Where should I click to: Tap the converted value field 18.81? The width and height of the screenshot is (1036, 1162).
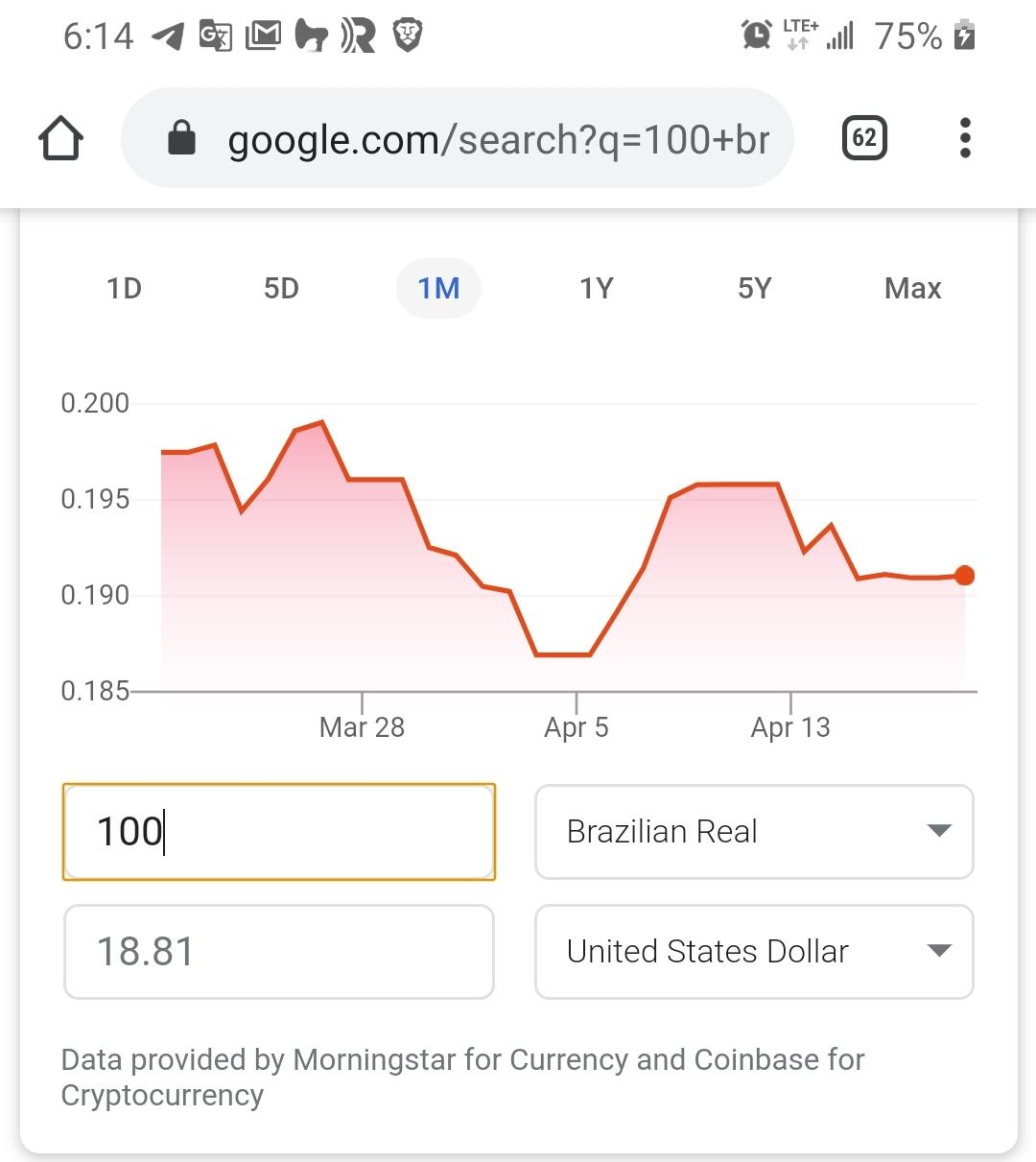click(x=279, y=952)
